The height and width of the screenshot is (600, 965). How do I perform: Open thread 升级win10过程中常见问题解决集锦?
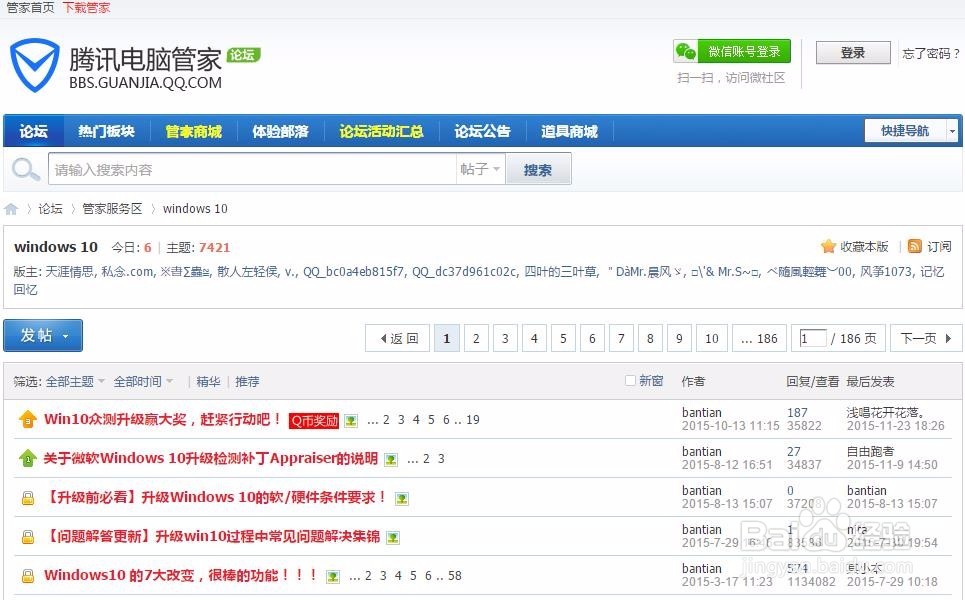pos(212,537)
